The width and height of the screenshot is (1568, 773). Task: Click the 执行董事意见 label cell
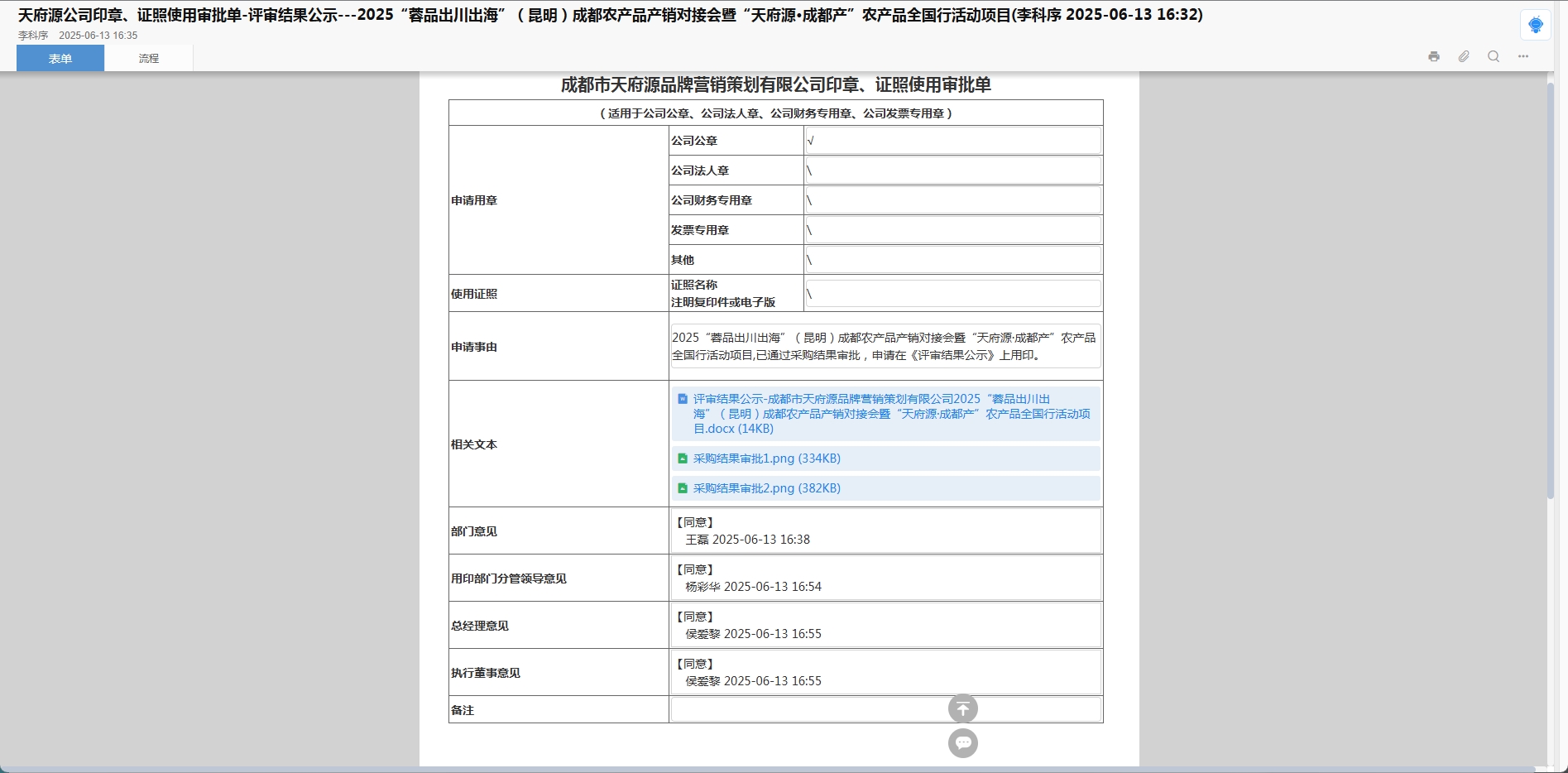(x=559, y=673)
